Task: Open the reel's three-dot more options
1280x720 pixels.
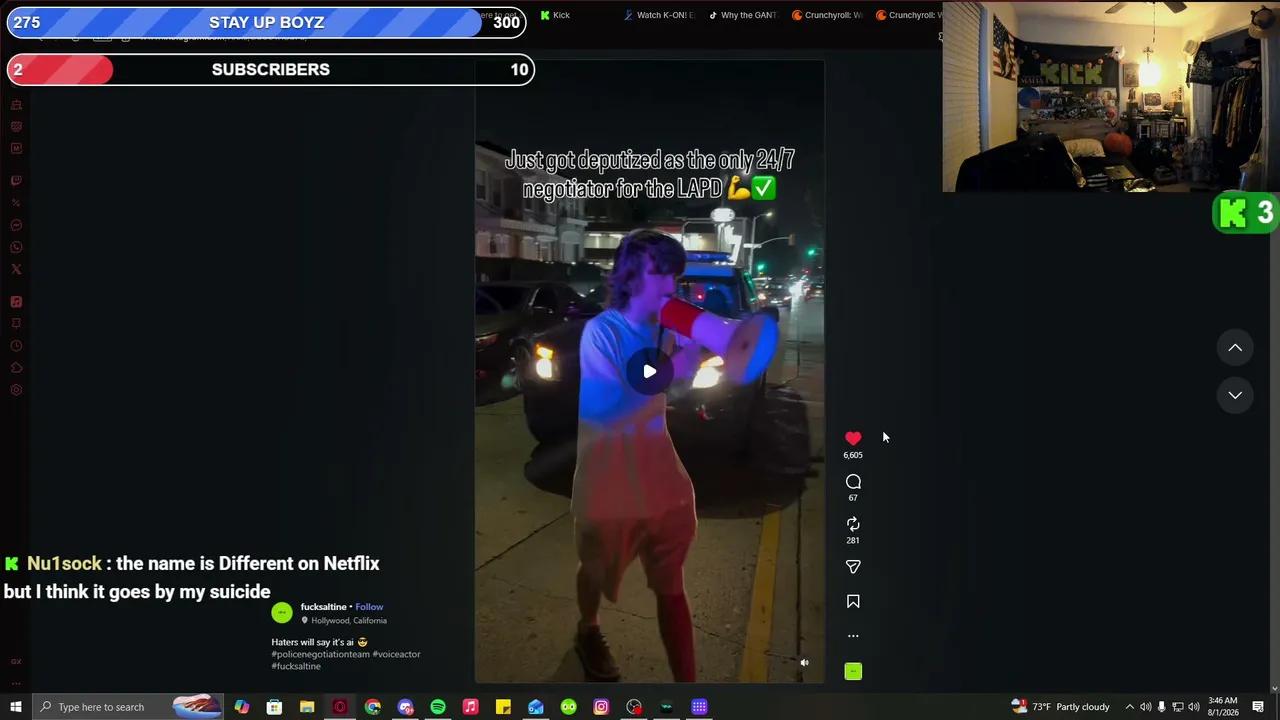Action: coord(853,636)
